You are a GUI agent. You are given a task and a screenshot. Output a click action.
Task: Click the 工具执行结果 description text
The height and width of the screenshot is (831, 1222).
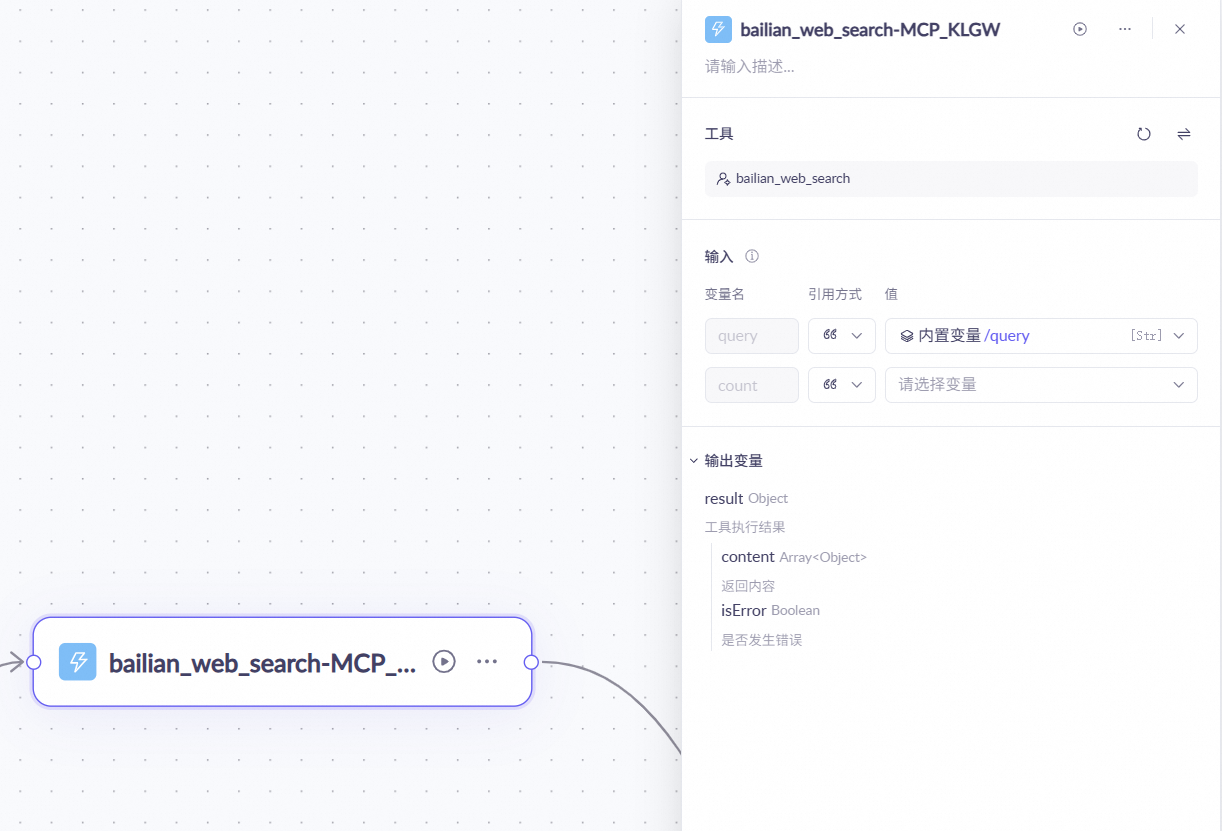pyautogui.click(x=745, y=527)
